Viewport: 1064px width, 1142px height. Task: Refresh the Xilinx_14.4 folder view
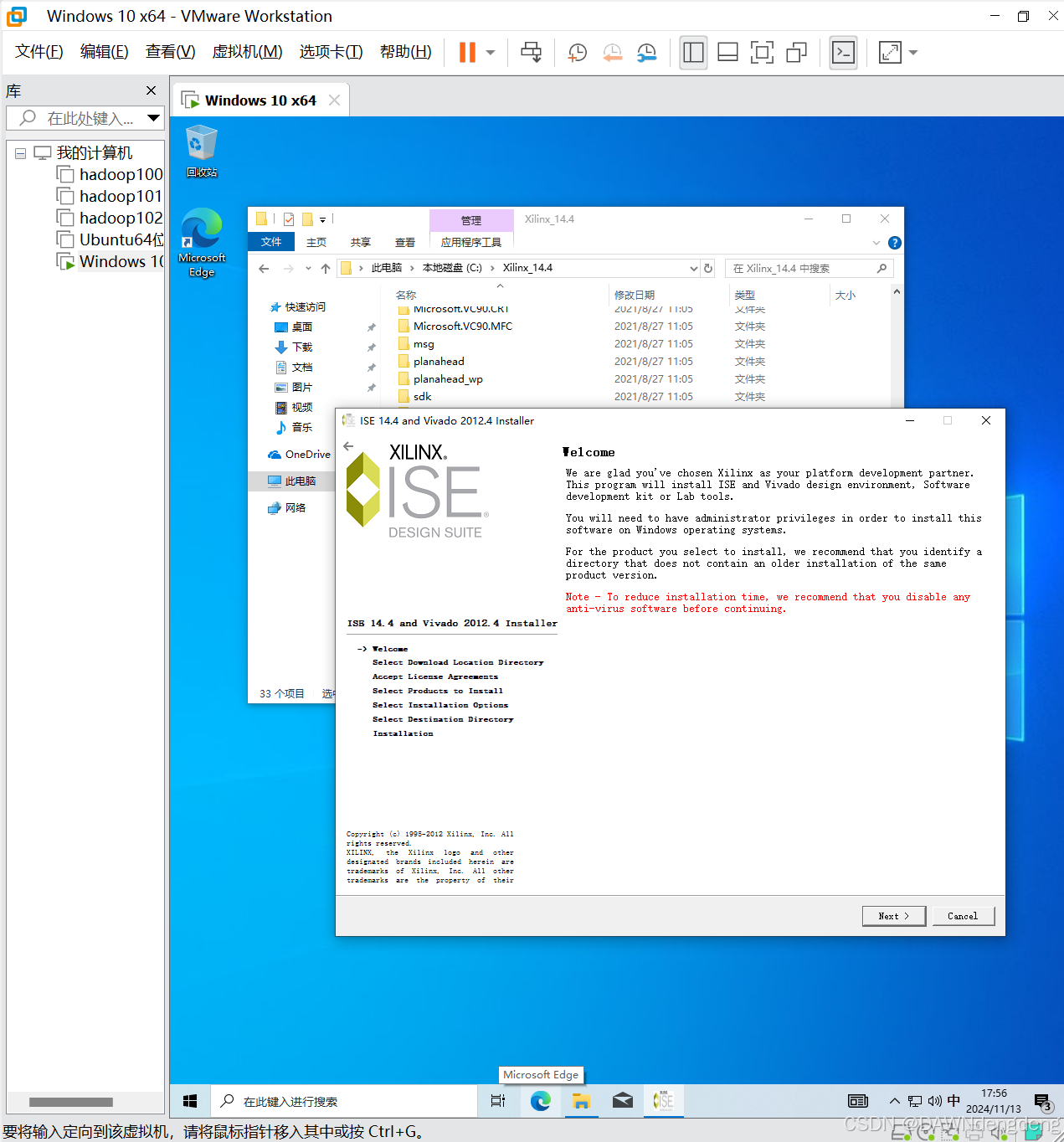pos(708,268)
